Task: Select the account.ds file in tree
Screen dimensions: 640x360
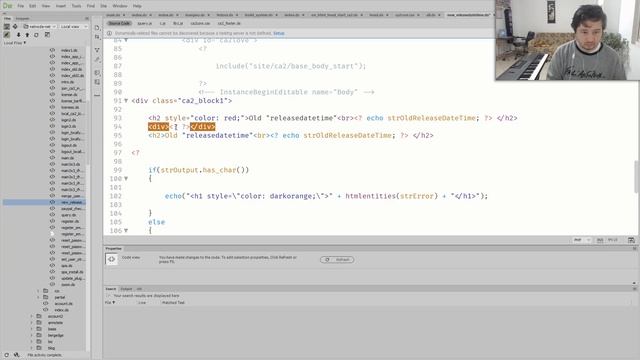Action: pos(64,304)
